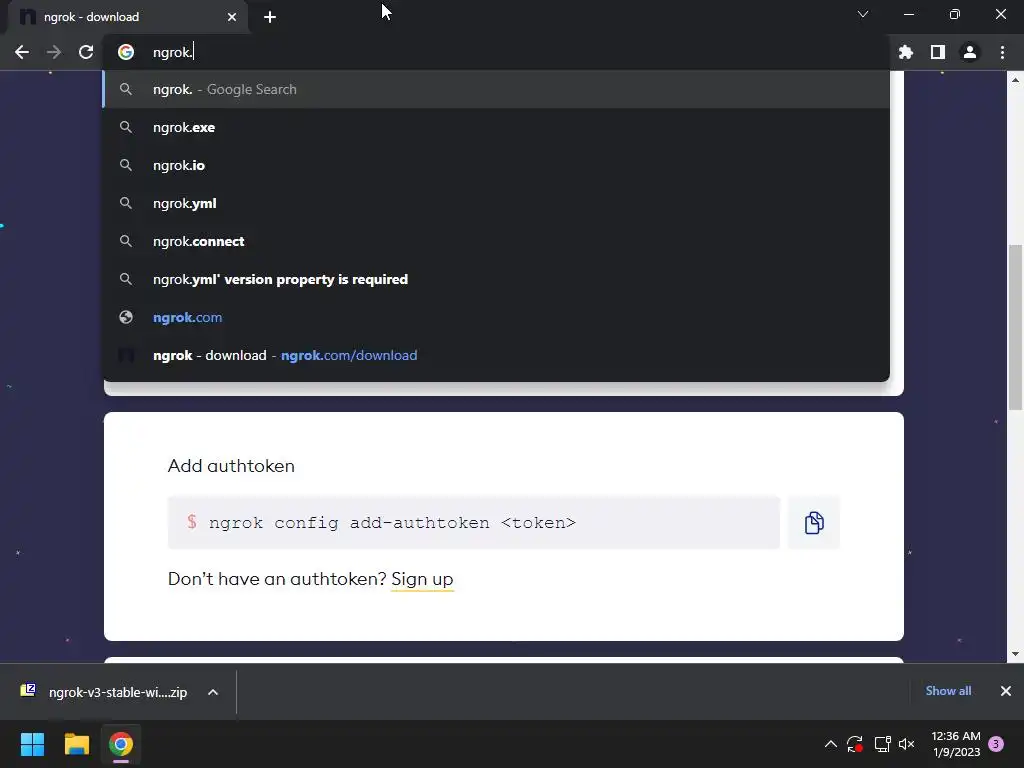Click search icon next to ngrok.exe
Viewport: 1024px width, 768px height.
(126, 127)
